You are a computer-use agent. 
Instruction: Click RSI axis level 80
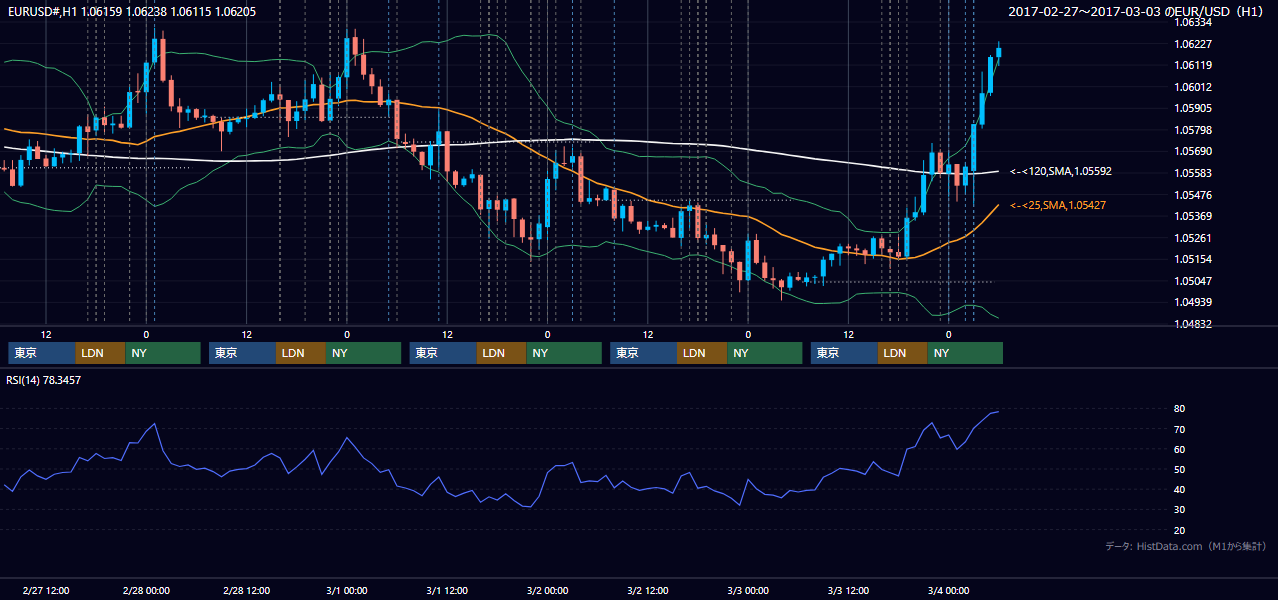click(x=1180, y=409)
